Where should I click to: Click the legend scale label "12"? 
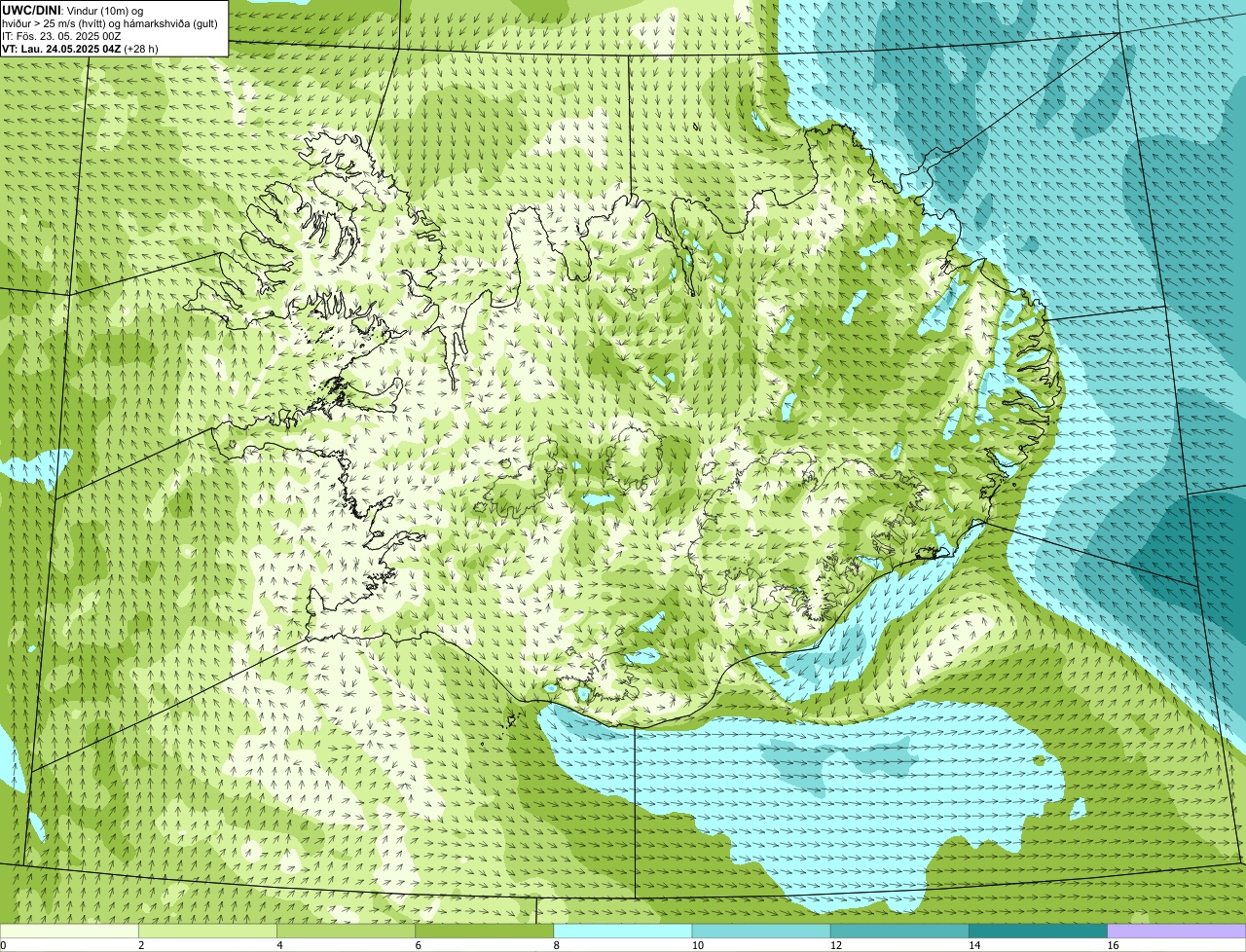point(836,945)
